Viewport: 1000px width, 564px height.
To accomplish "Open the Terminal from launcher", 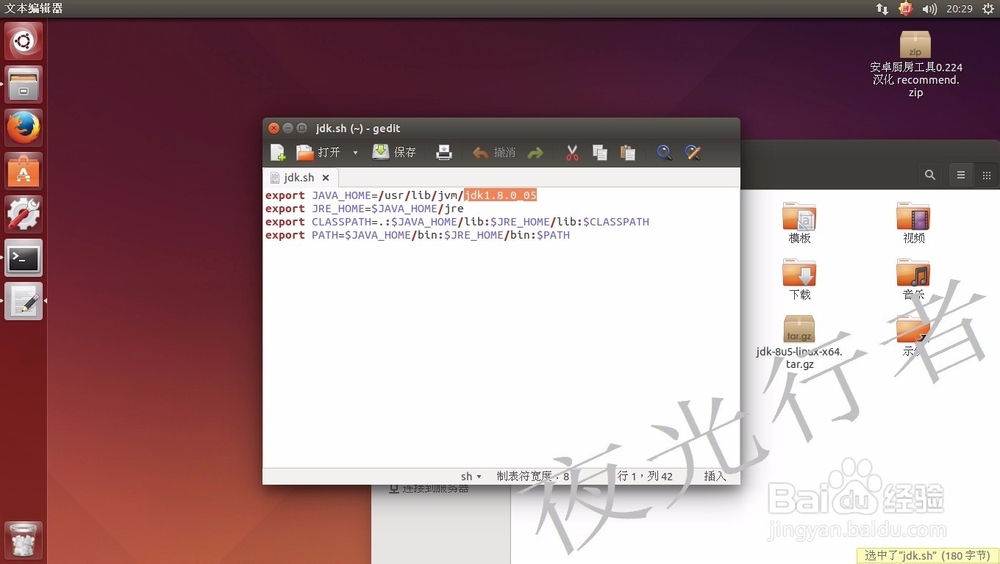I will point(24,258).
